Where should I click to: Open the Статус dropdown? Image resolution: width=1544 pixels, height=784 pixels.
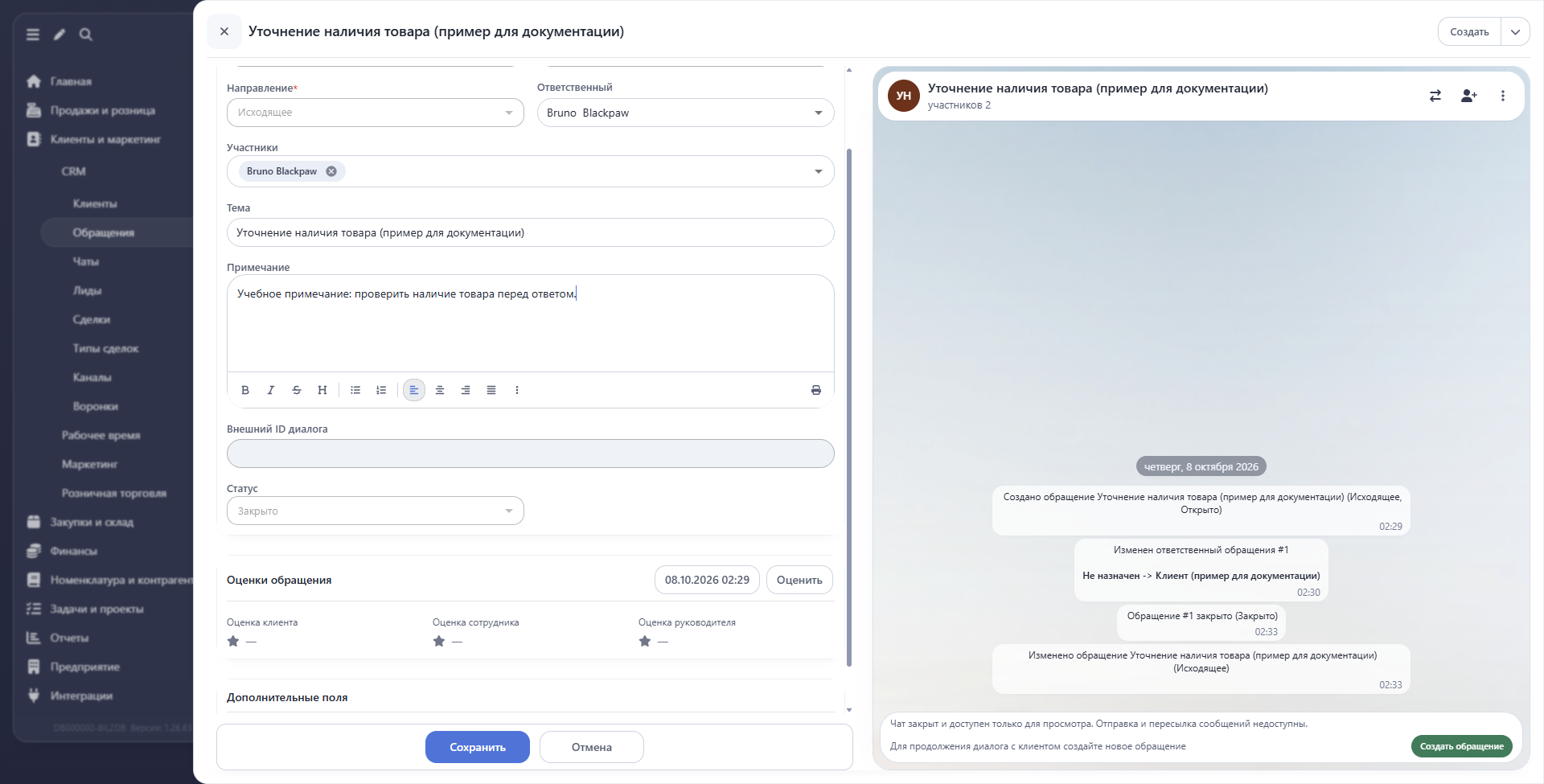[376, 511]
